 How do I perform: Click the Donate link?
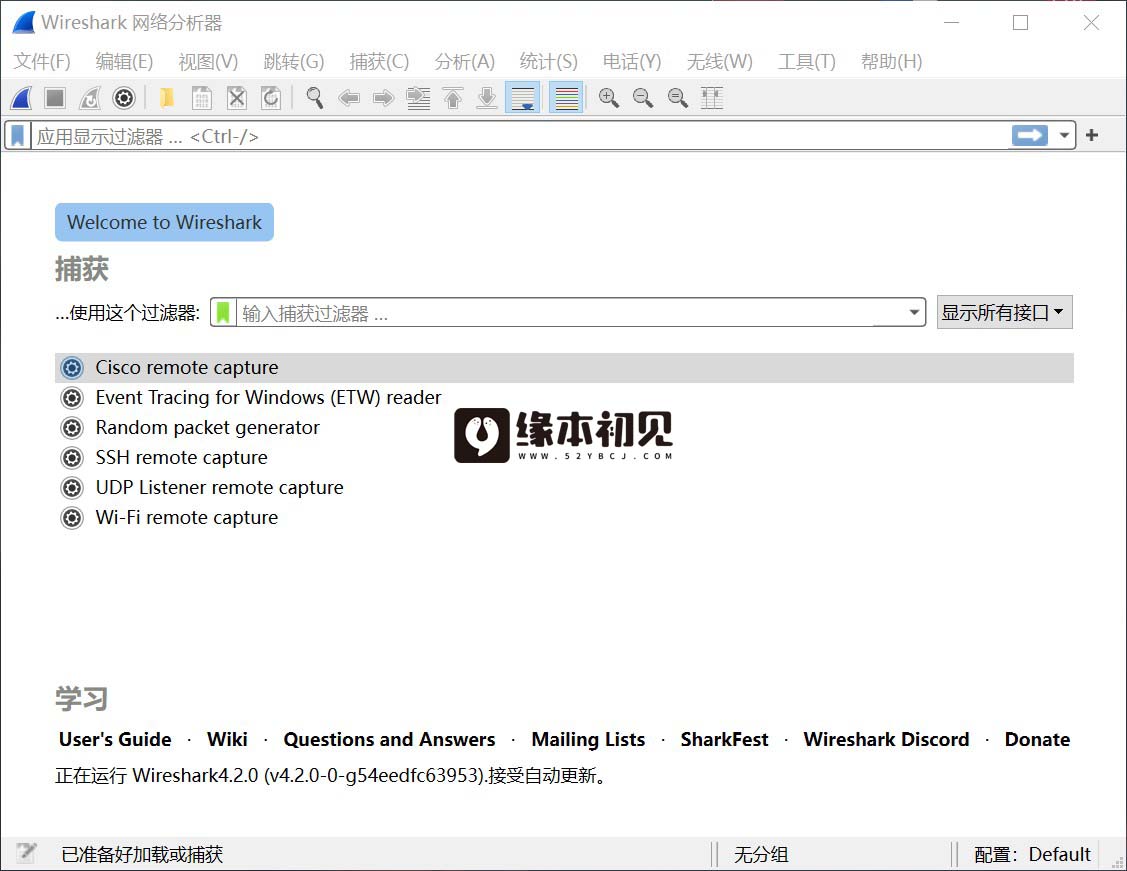point(1037,739)
